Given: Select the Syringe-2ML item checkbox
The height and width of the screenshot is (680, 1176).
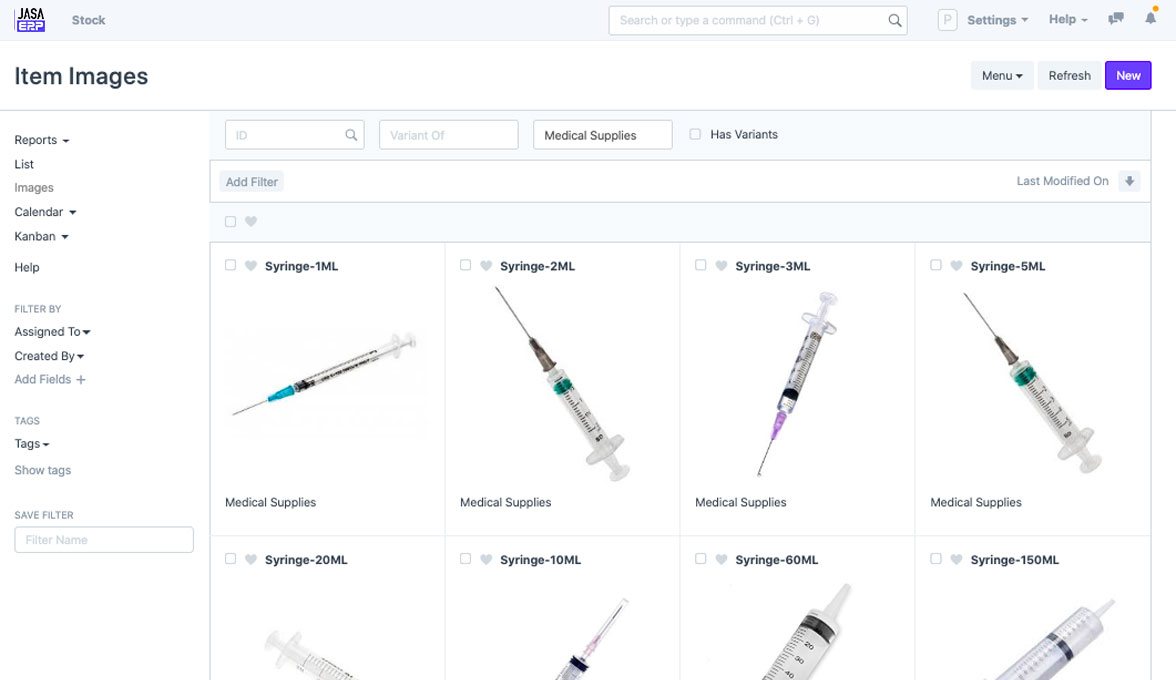Looking at the screenshot, I should click(x=465, y=265).
